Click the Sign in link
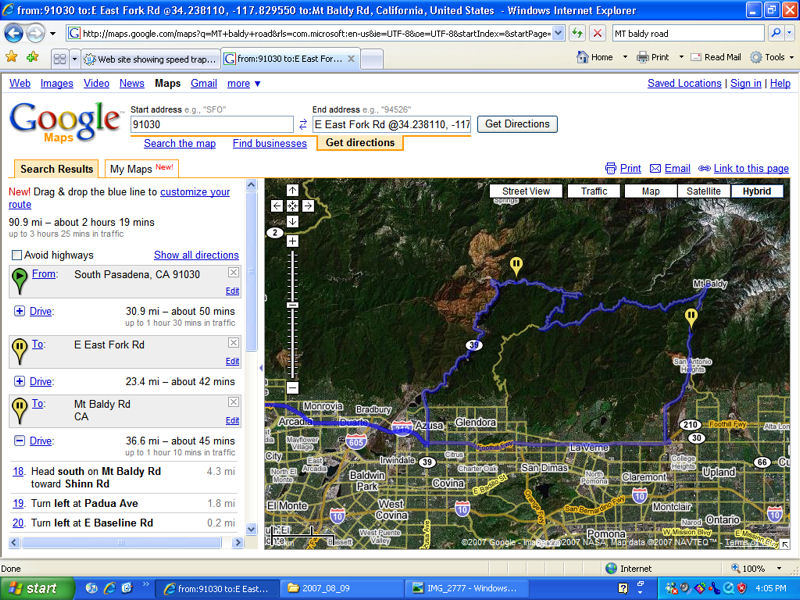The height and width of the screenshot is (600, 800). [745, 83]
